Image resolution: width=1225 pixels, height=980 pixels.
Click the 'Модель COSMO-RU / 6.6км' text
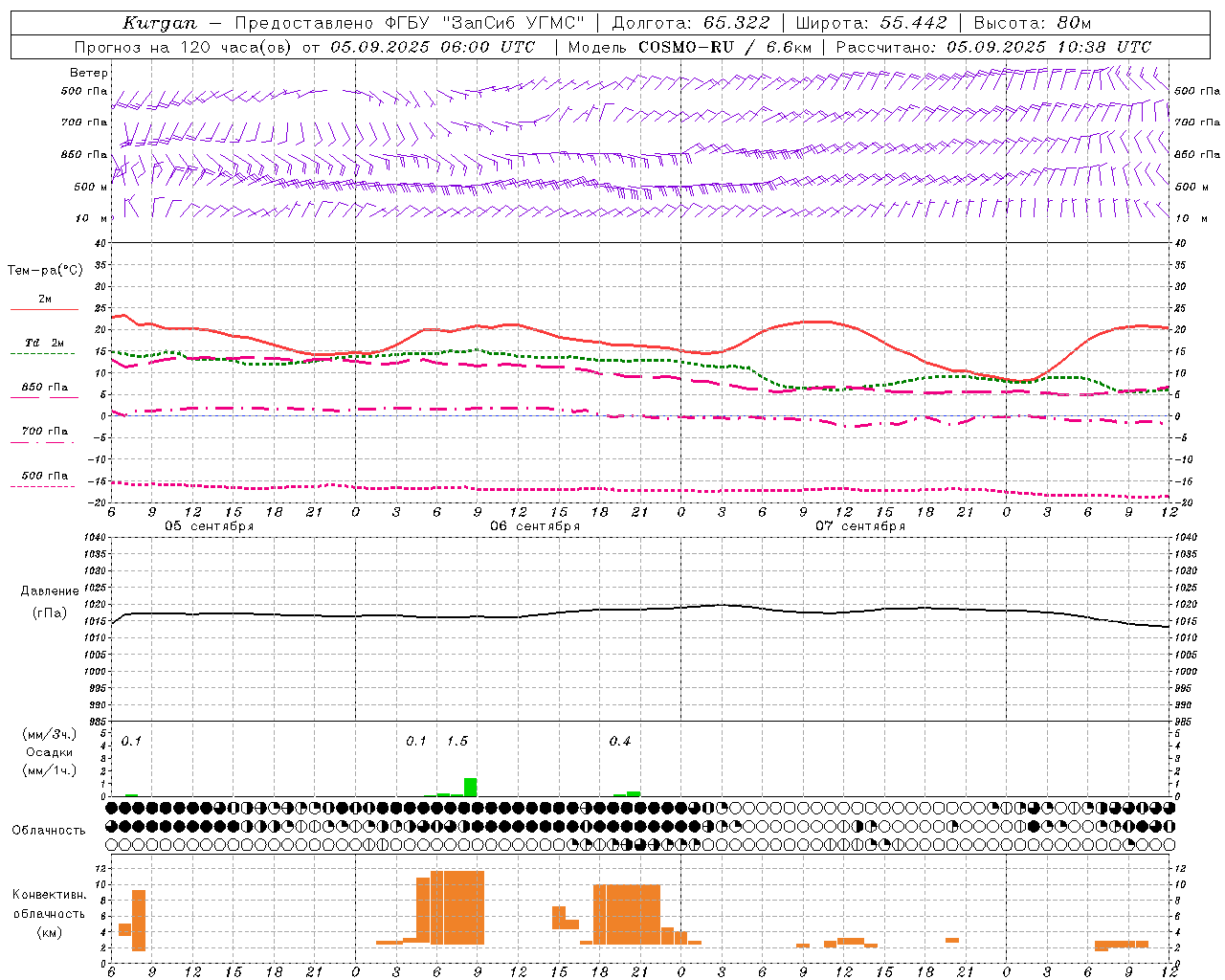point(690,47)
